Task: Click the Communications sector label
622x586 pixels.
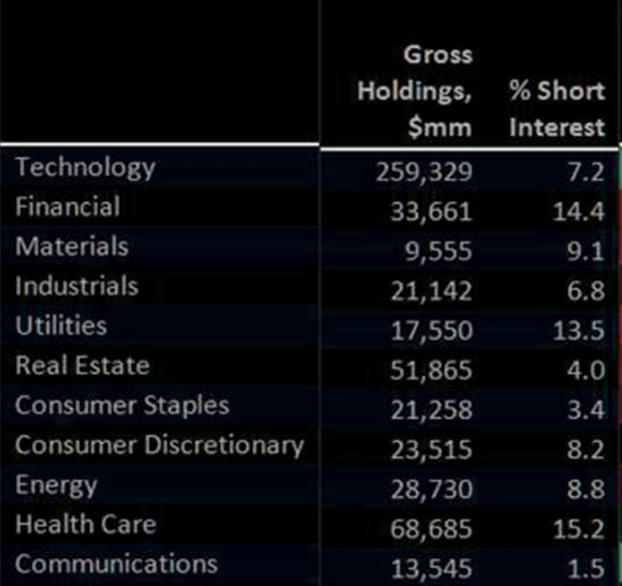Action: click(x=116, y=564)
